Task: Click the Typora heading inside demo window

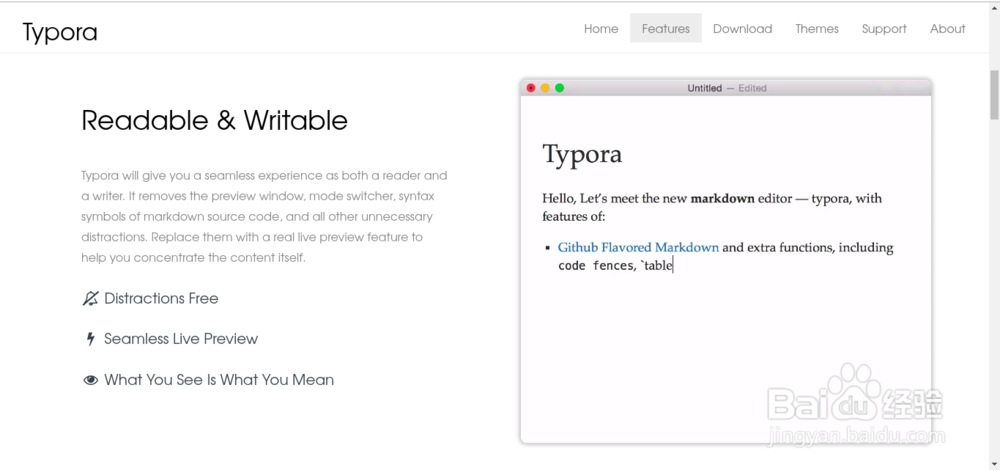Action: (582, 154)
